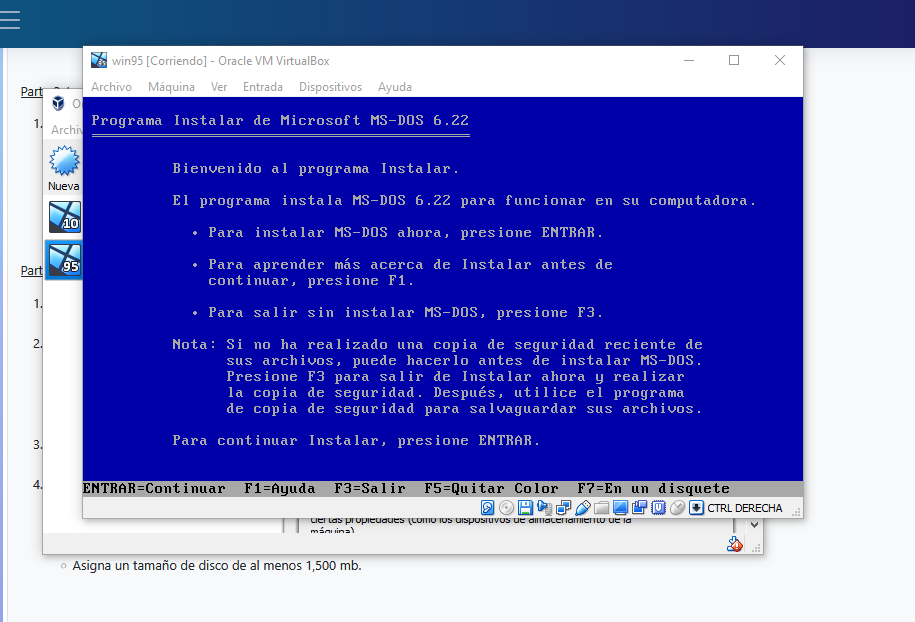Click the warning notification icon in Manager
The image size is (915, 622).
tap(735, 544)
